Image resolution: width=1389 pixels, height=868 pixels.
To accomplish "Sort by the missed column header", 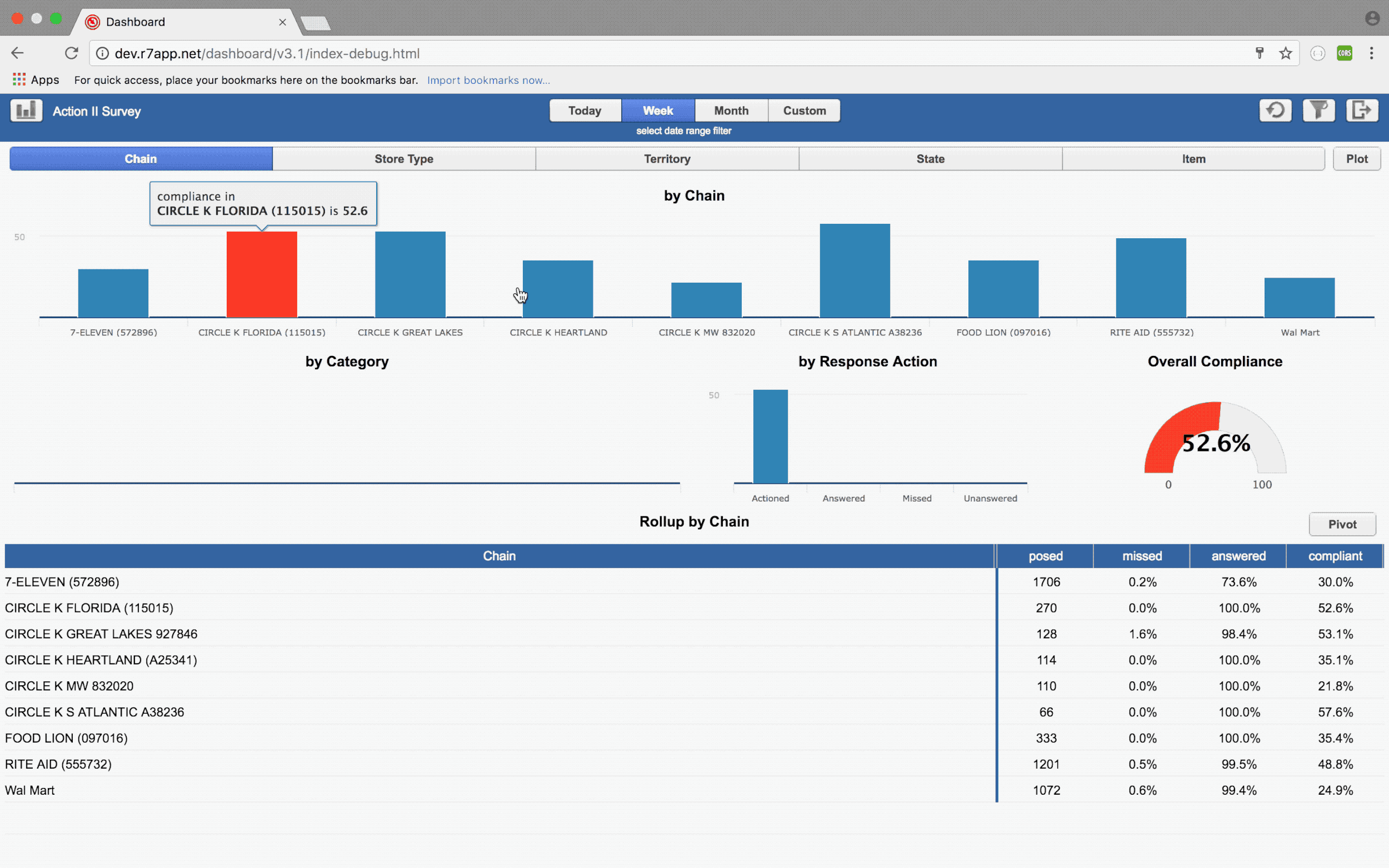I will [1142, 556].
